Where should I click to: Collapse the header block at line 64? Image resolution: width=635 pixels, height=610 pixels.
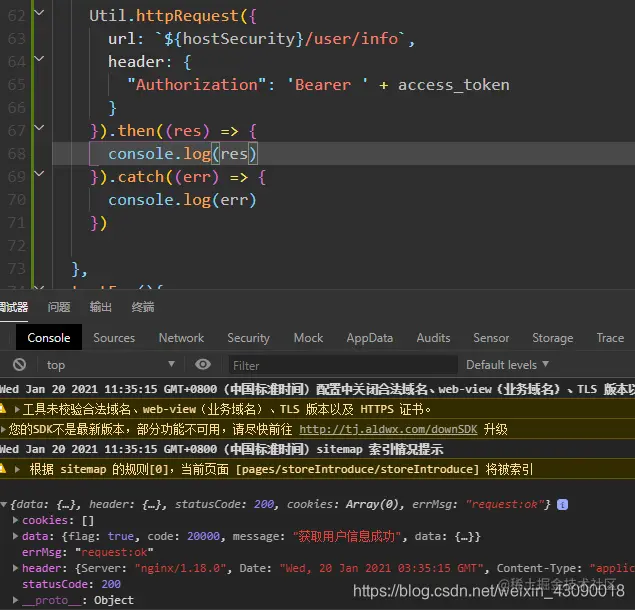pos(39,59)
